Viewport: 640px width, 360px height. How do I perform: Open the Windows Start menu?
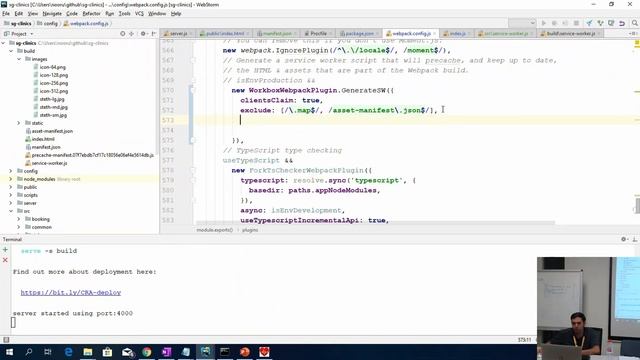click(9, 352)
